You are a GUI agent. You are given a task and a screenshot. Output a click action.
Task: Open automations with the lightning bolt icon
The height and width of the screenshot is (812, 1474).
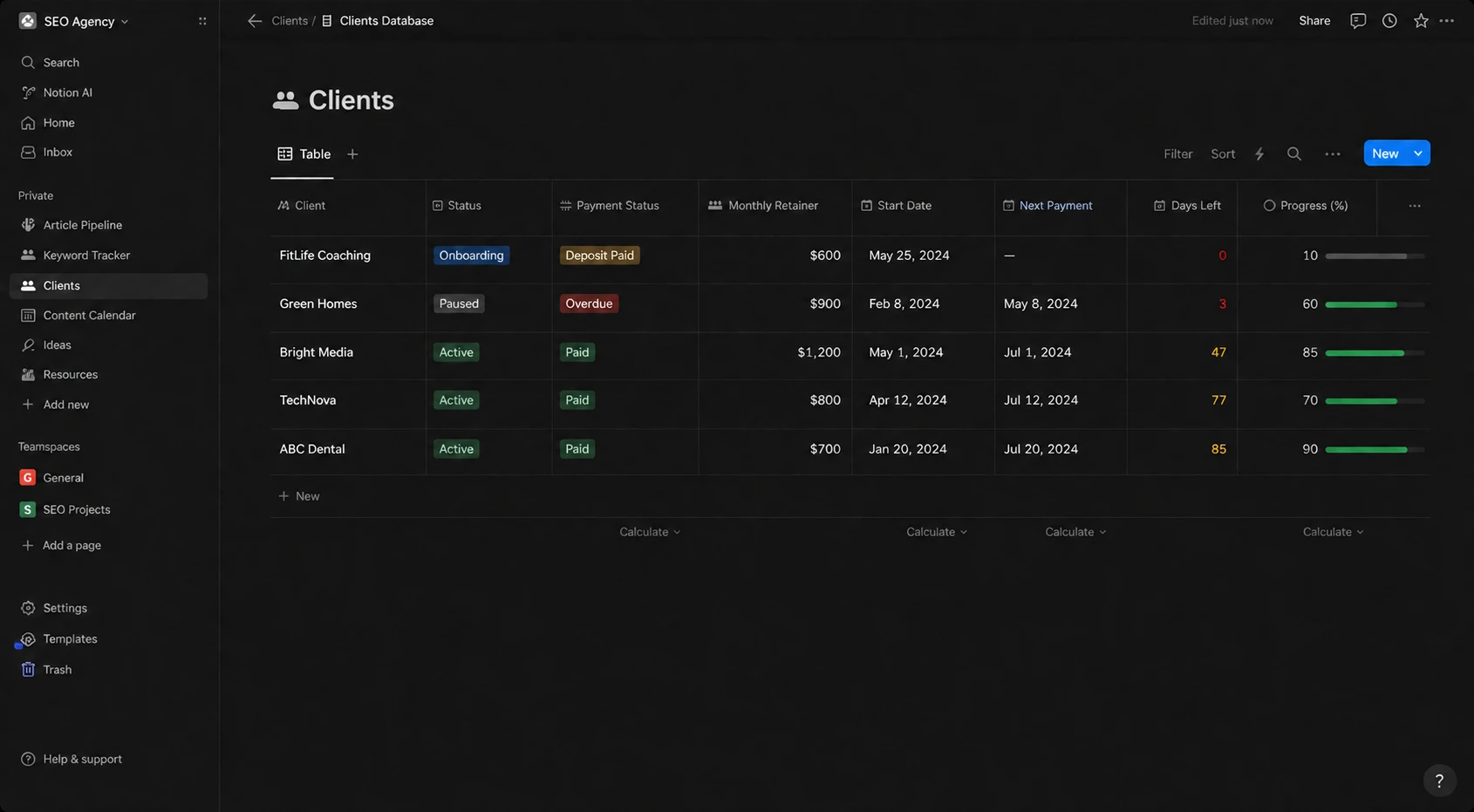[1259, 154]
